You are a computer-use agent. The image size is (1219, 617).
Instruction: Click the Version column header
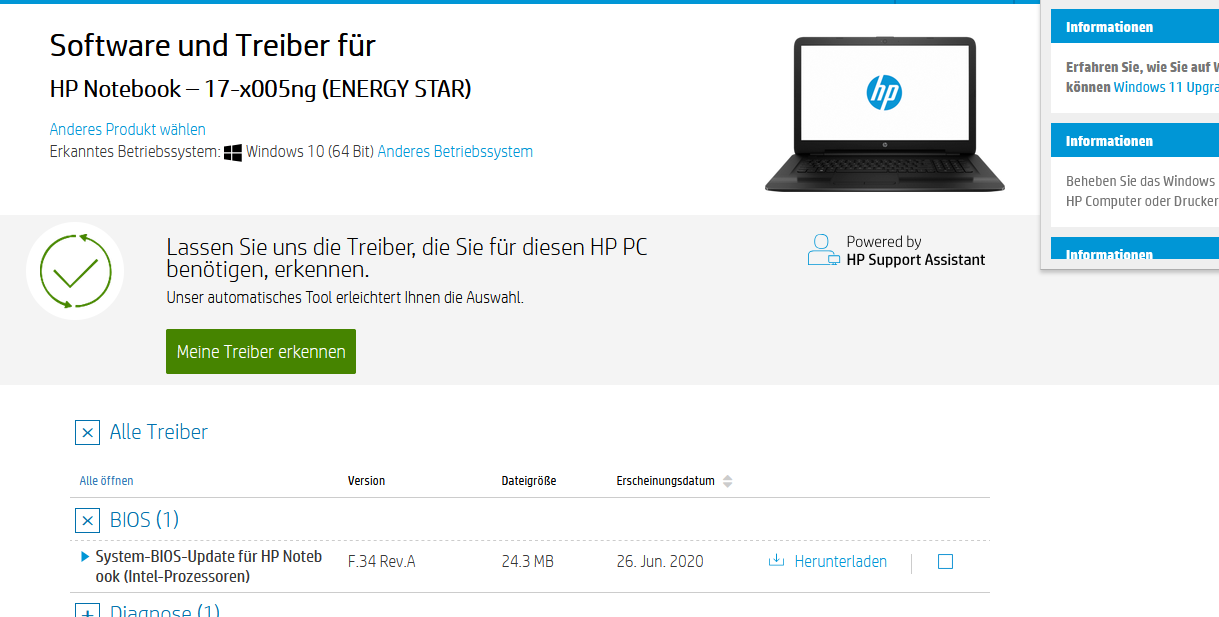(366, 481)
